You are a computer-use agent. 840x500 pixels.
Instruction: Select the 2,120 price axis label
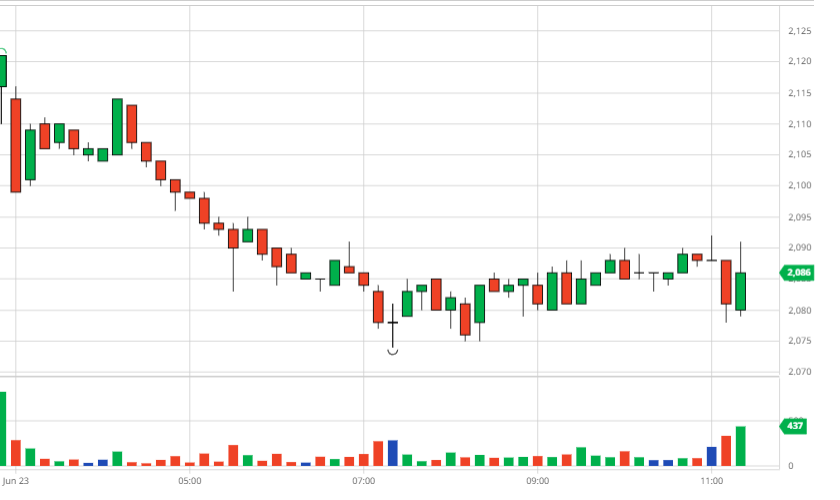pos(800,61)
